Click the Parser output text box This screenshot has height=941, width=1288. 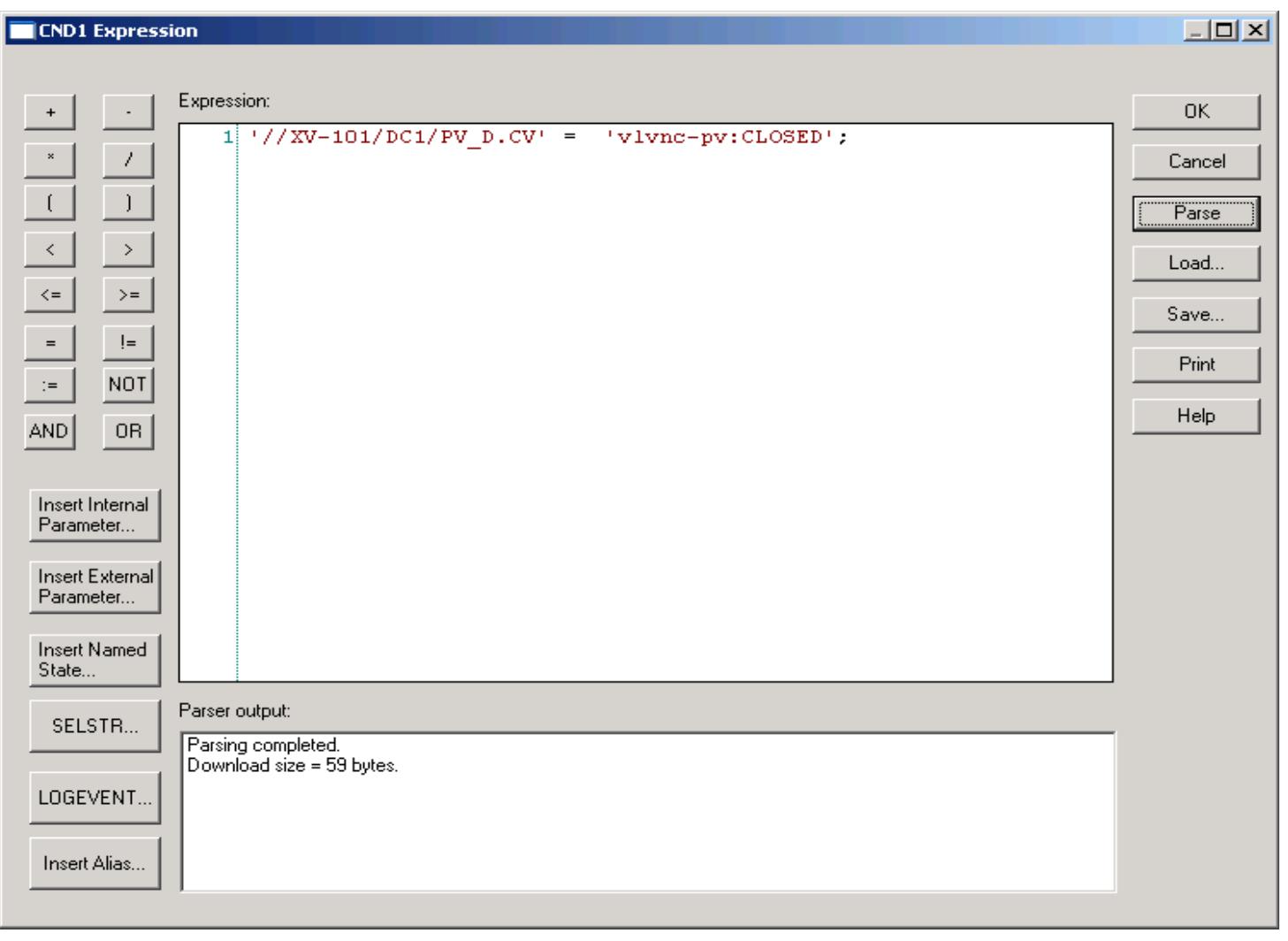coord(648,812)
